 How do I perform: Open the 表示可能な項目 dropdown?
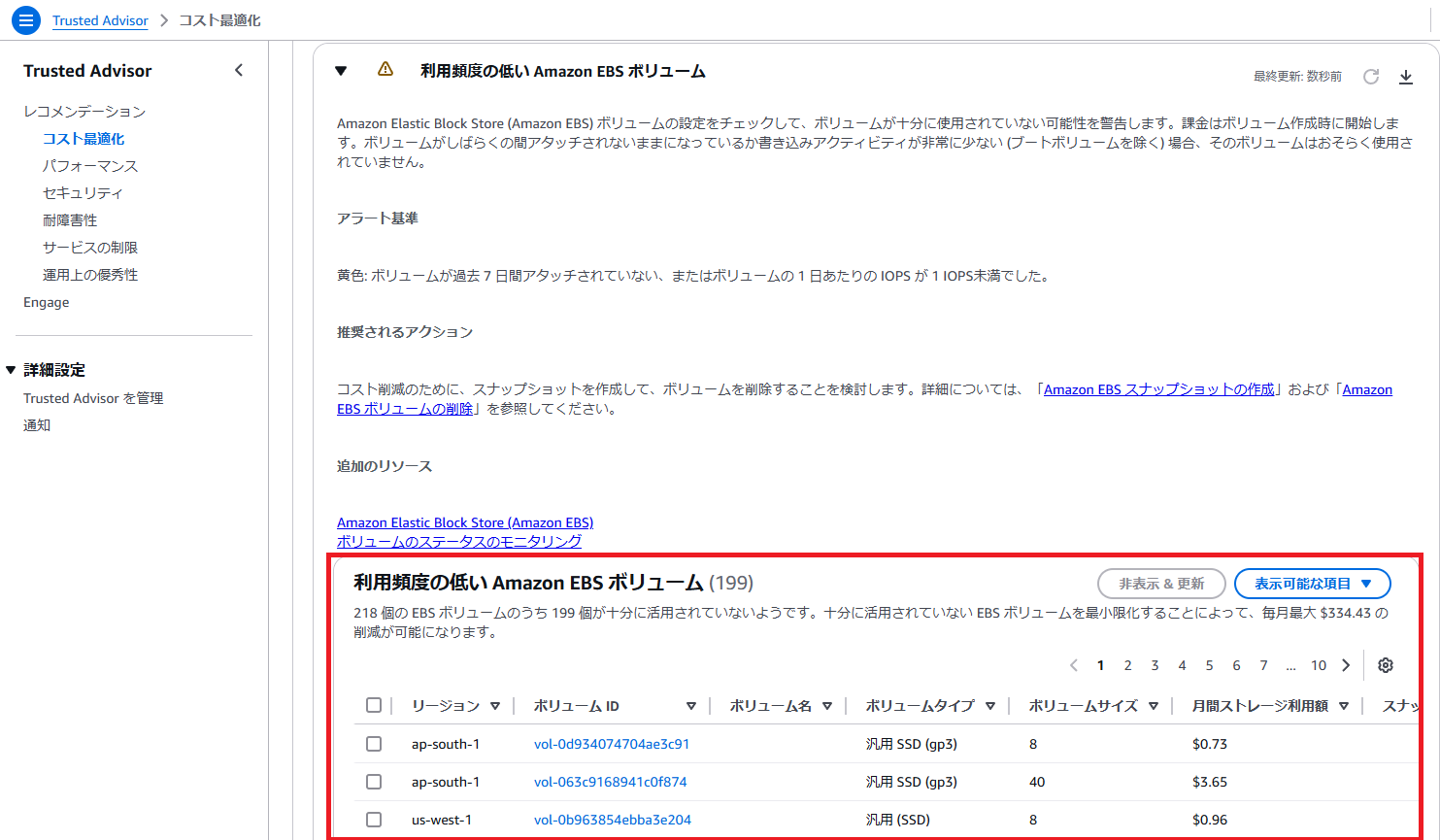click(1313, 584)
